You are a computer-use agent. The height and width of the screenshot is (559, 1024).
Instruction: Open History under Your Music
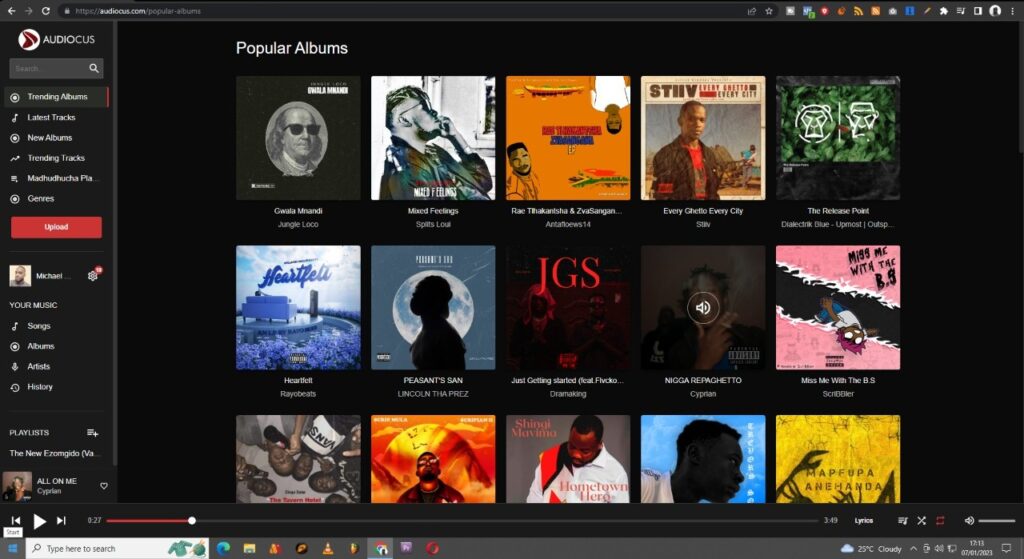(40, 387)
